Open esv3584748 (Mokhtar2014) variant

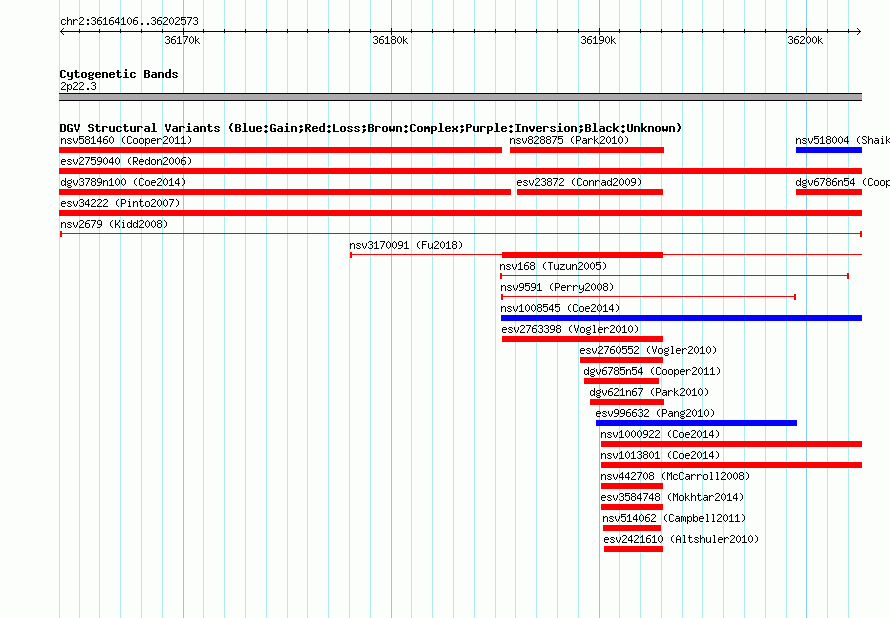pos(672,497)
